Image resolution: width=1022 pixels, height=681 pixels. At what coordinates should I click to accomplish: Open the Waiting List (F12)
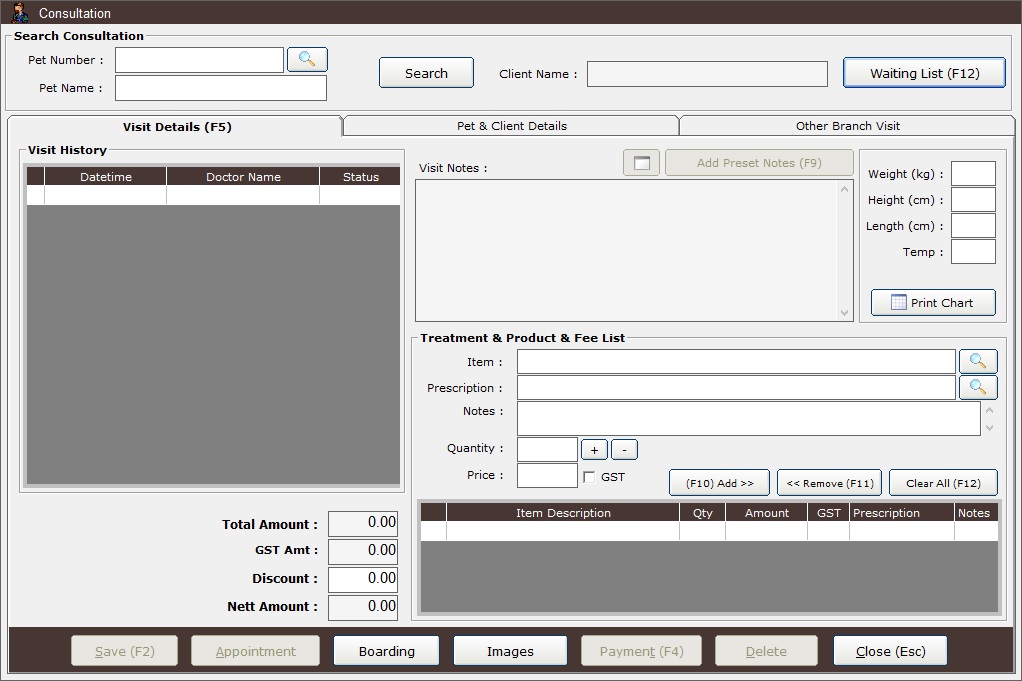point(924,73)
